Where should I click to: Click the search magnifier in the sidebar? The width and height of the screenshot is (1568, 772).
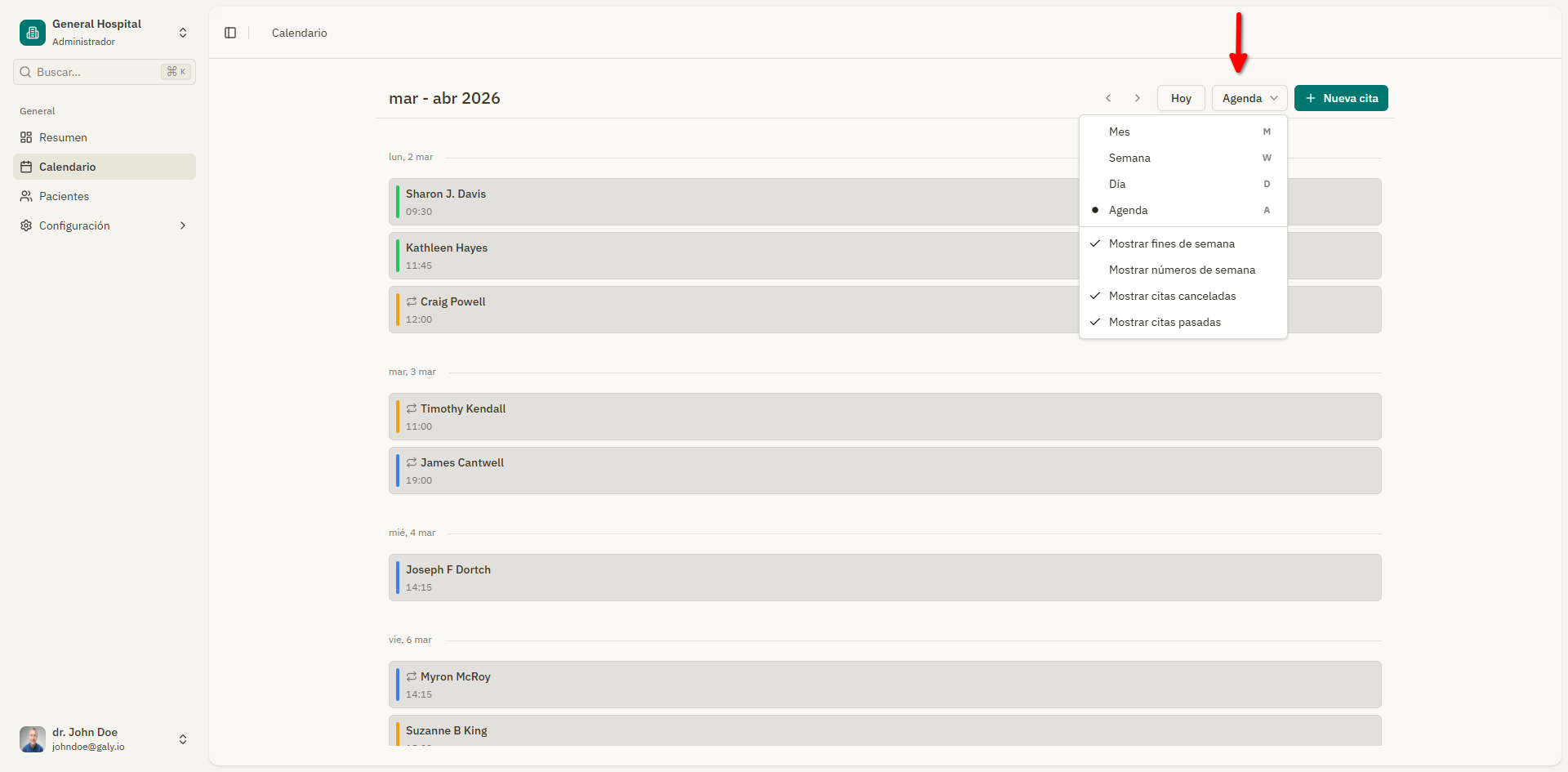click(x=25, y=72)
